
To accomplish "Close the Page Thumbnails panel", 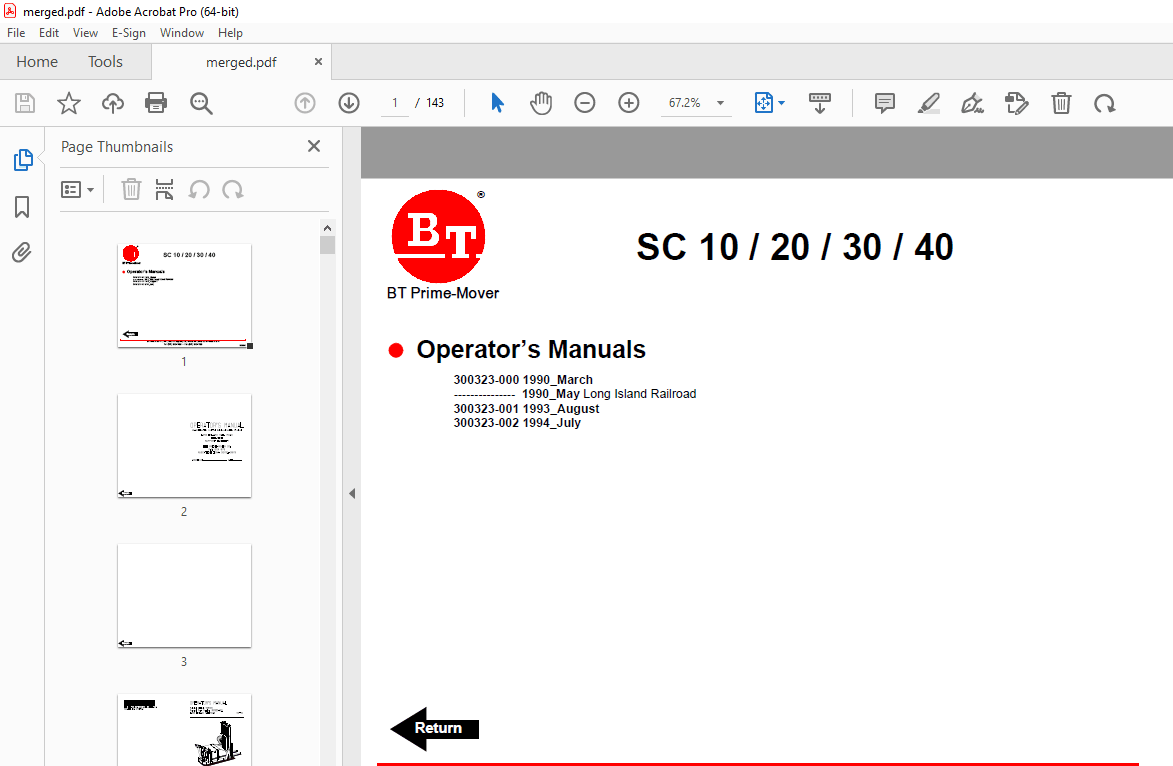I will pyautogui.click(x=313, y=146).
